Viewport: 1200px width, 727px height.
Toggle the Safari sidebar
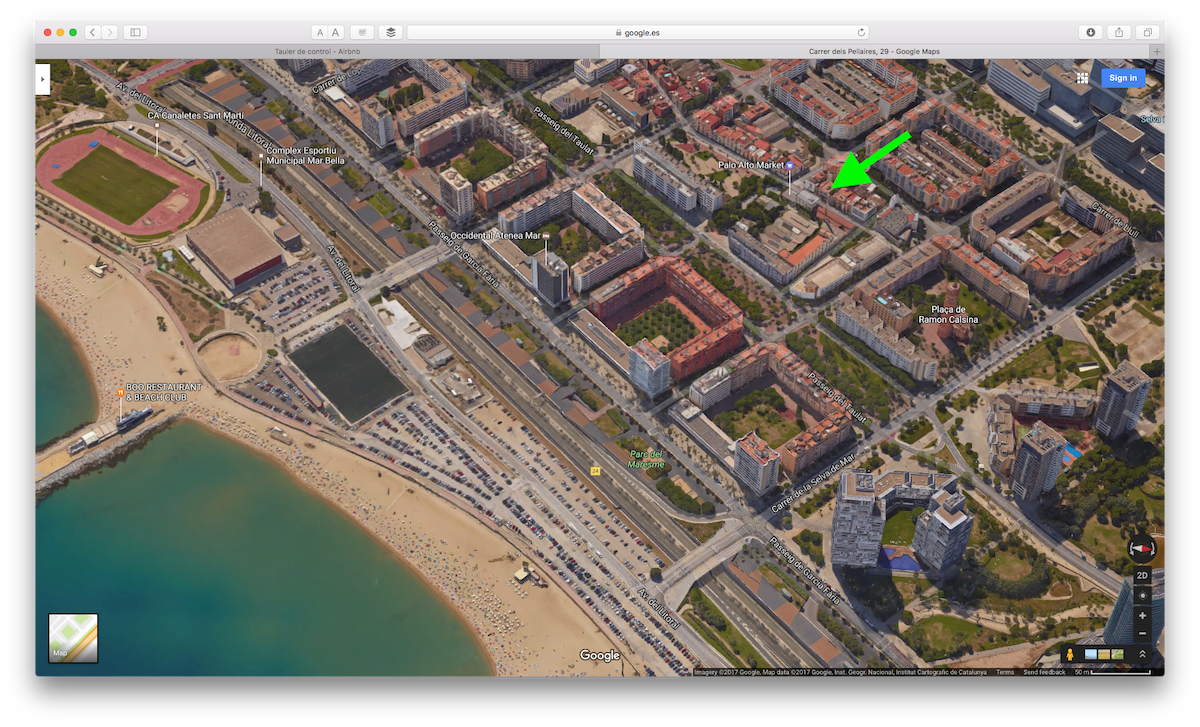point(135,32)
